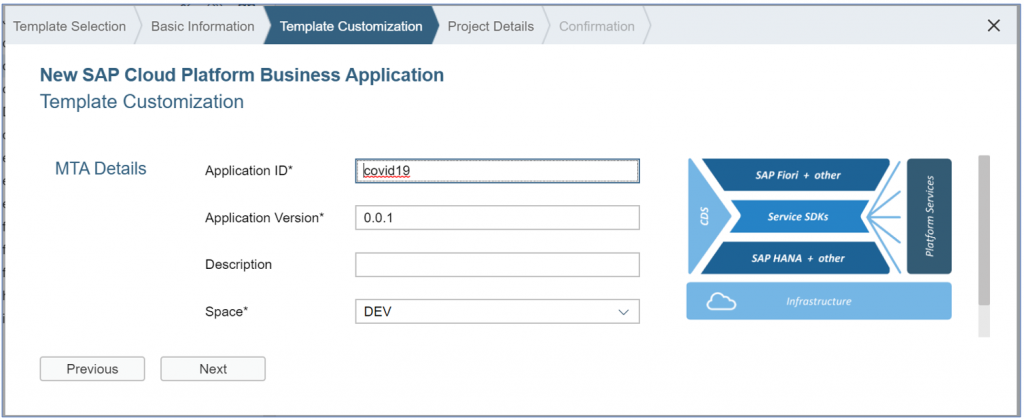The width and height of the screenshot is (1024, 419).
Task: Click the 'SAP HANA + other' diagram block
Action: (x=798, y=258)
